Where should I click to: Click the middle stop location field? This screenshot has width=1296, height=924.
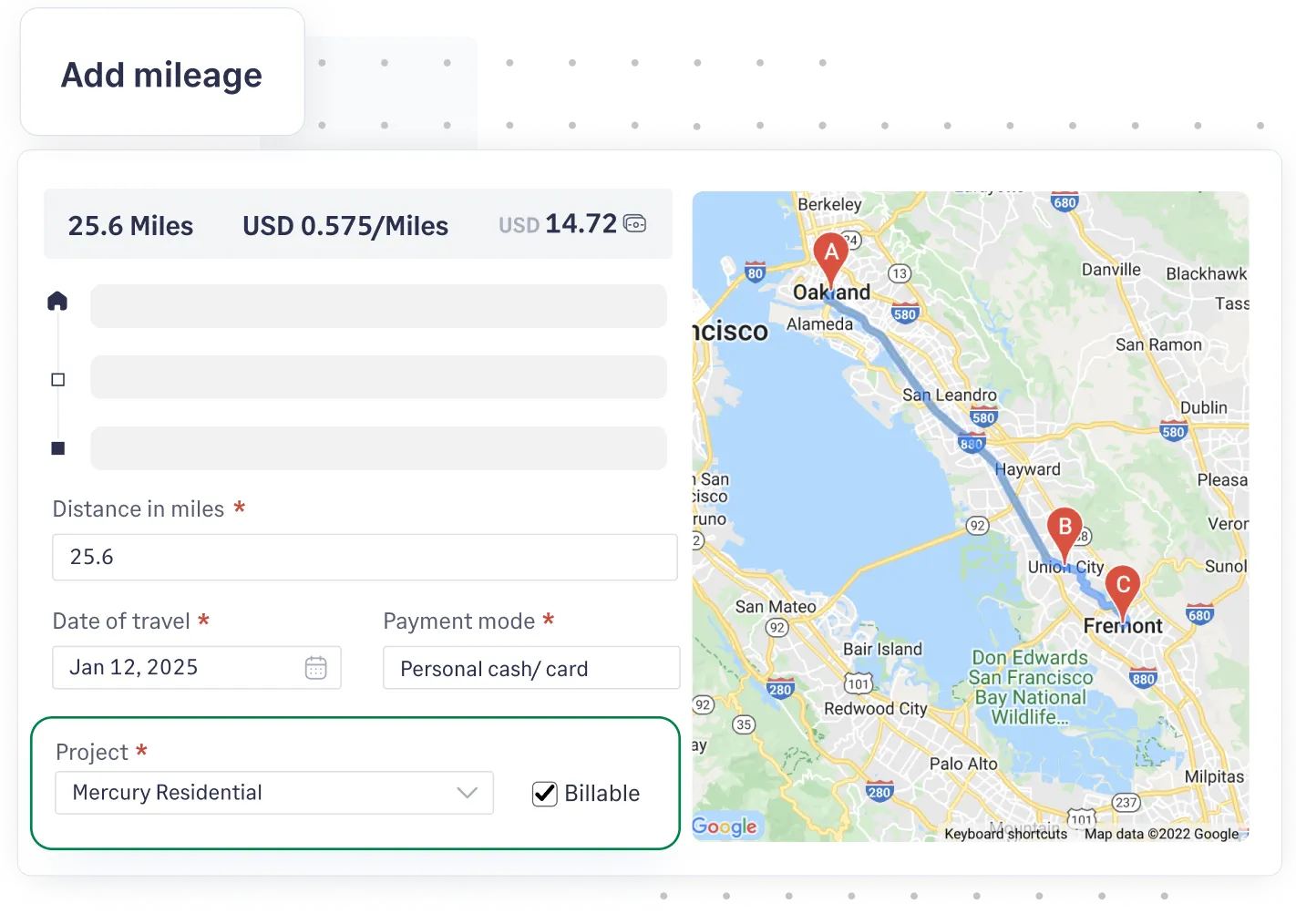pos(379,377)
